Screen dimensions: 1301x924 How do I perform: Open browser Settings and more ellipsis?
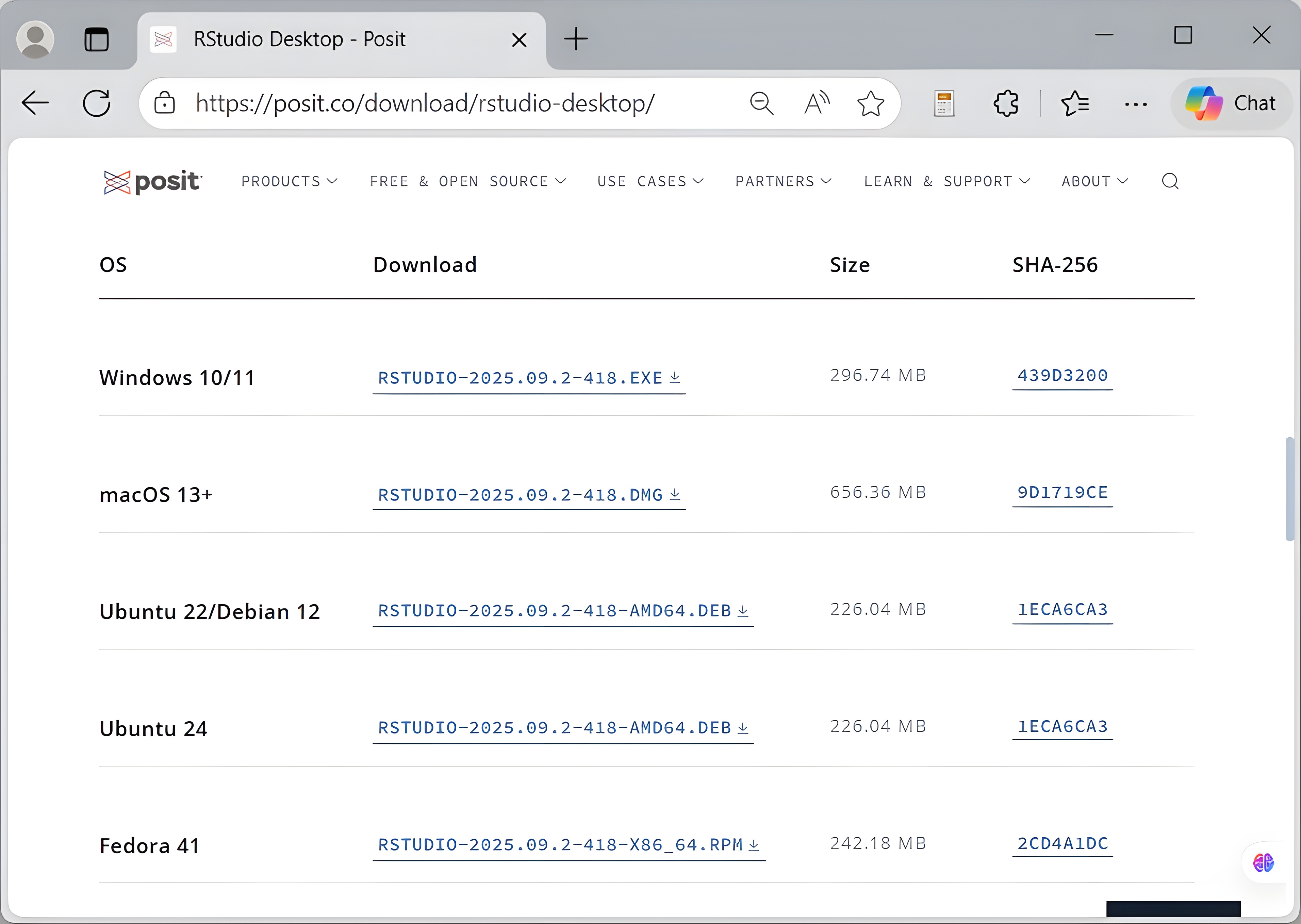pos(1135,103)
